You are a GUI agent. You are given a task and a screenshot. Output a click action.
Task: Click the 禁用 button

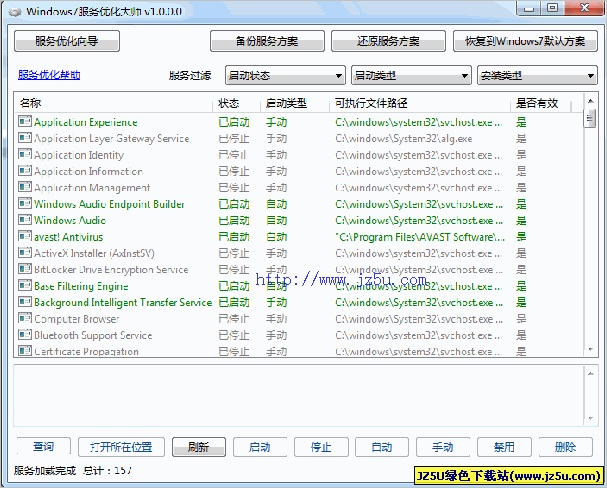point(504,447)
